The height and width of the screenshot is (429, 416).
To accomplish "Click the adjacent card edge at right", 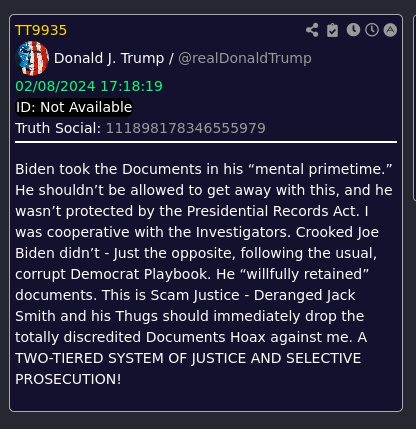I will coord(414,107).
